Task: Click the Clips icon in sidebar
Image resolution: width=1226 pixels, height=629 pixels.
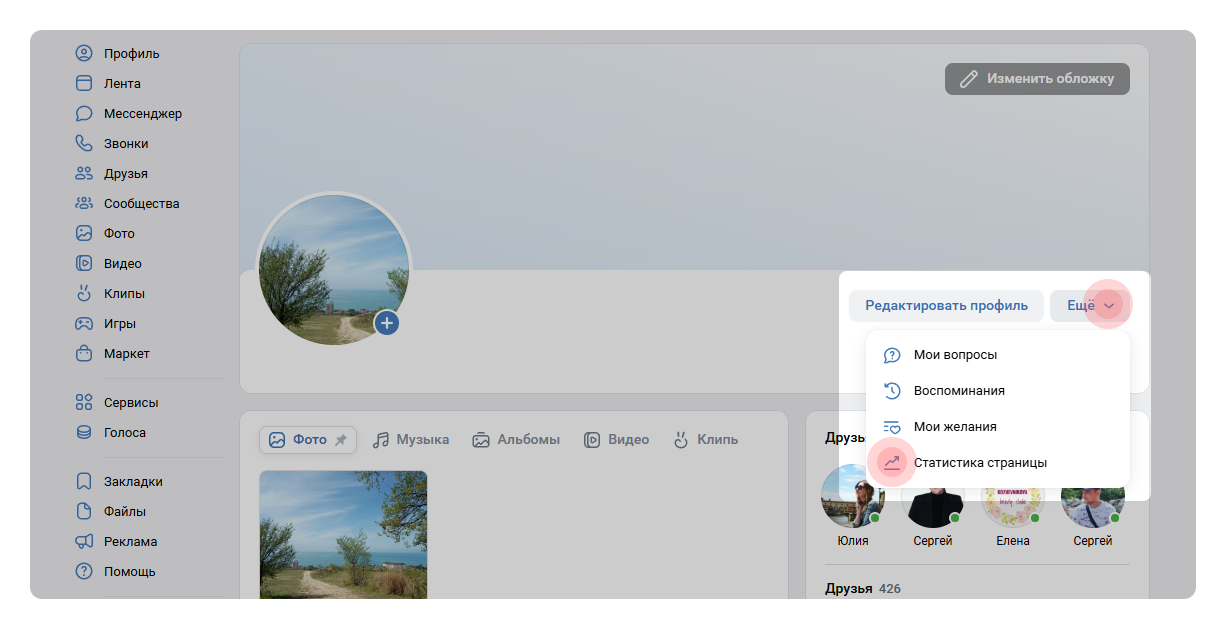Action: pyautogui.click(x=84, y=294)
